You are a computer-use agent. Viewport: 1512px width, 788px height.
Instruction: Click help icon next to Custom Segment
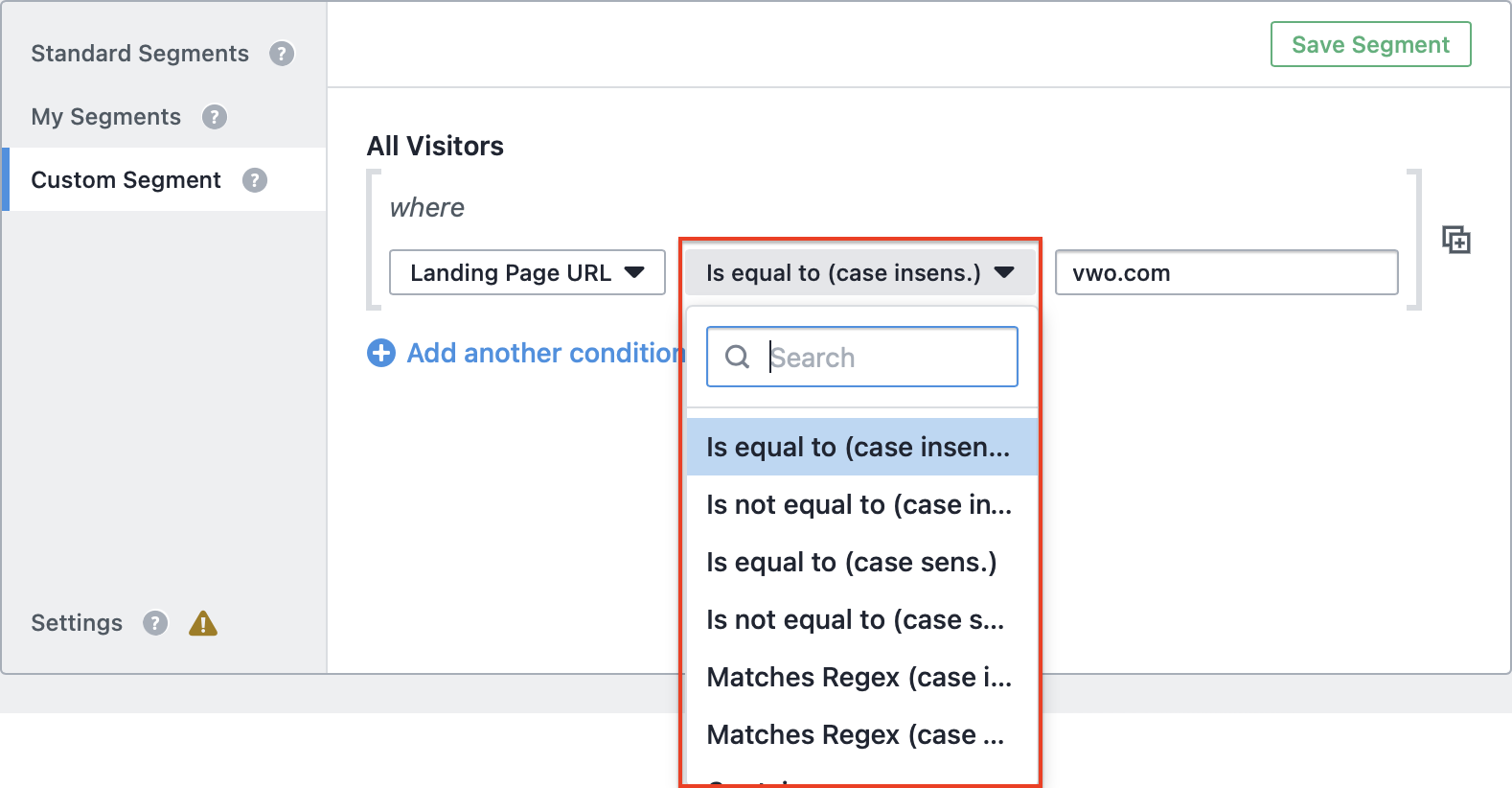pyautogui.click(x=255, y=180)
